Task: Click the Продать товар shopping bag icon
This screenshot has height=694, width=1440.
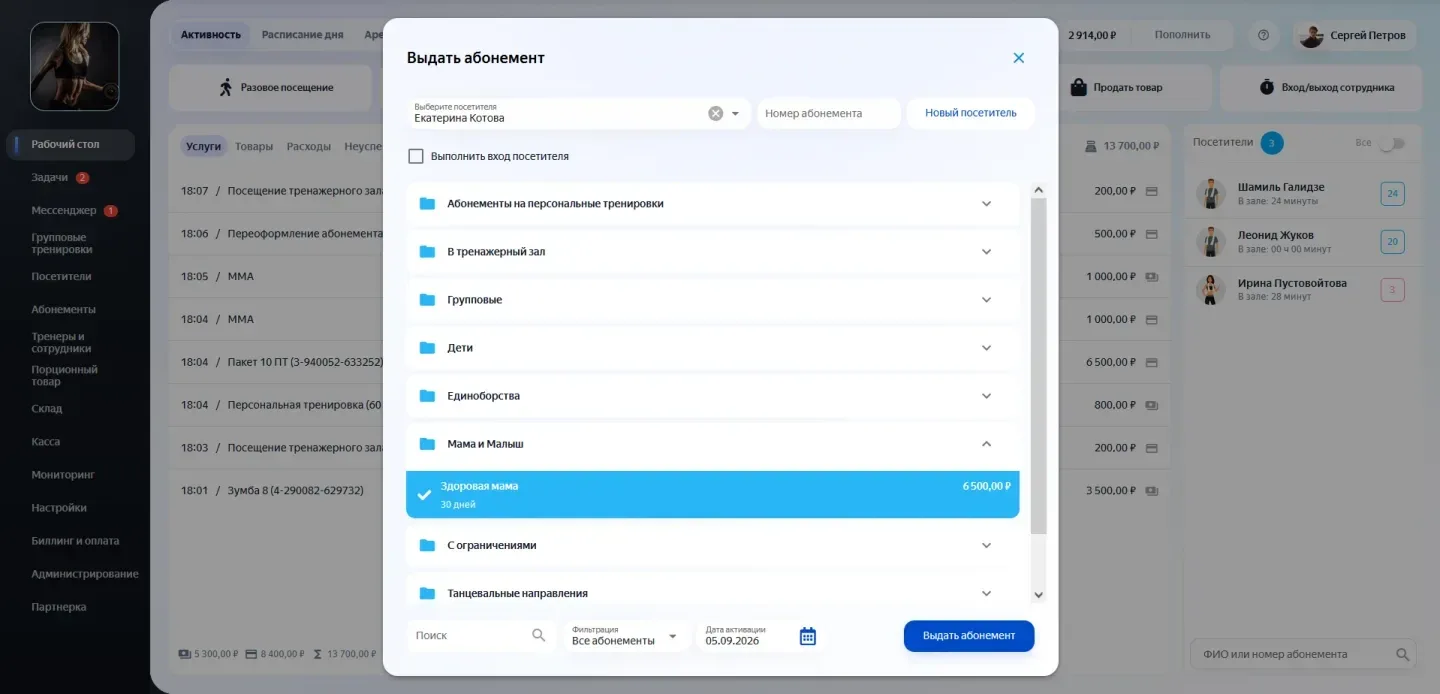Action: (1078, 87)
